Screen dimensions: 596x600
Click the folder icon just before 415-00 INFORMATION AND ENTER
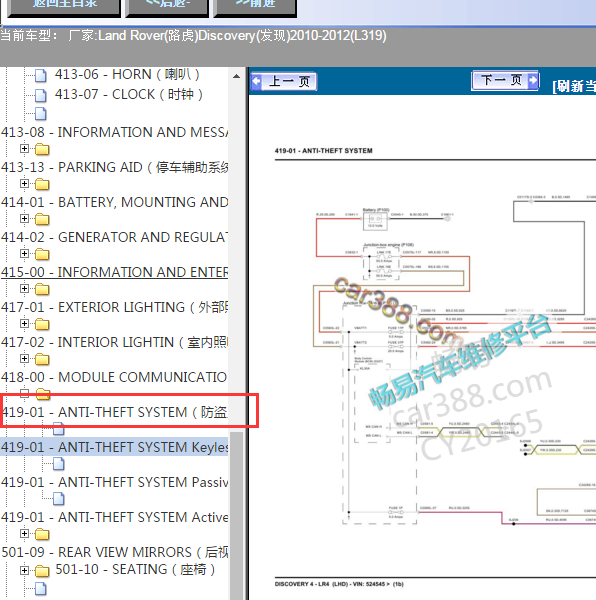pyautogui.click(x=42, y=254)
